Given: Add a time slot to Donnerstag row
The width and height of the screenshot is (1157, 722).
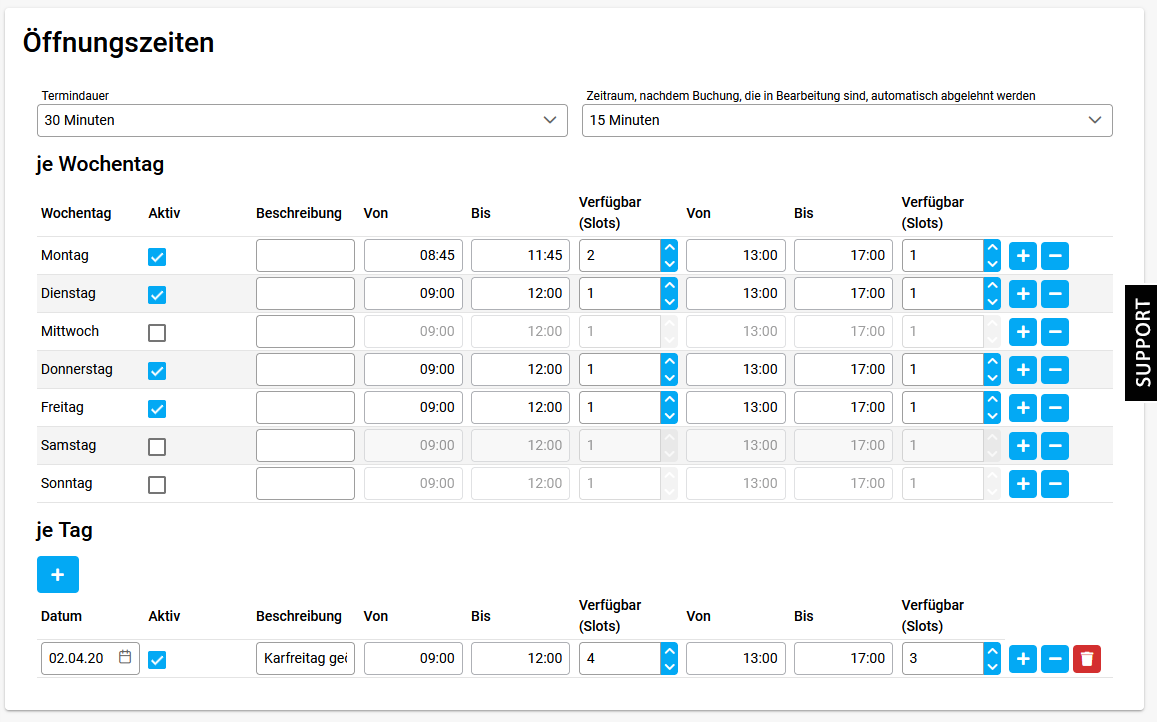Looking at the screenshot, I should point(1023,370).
